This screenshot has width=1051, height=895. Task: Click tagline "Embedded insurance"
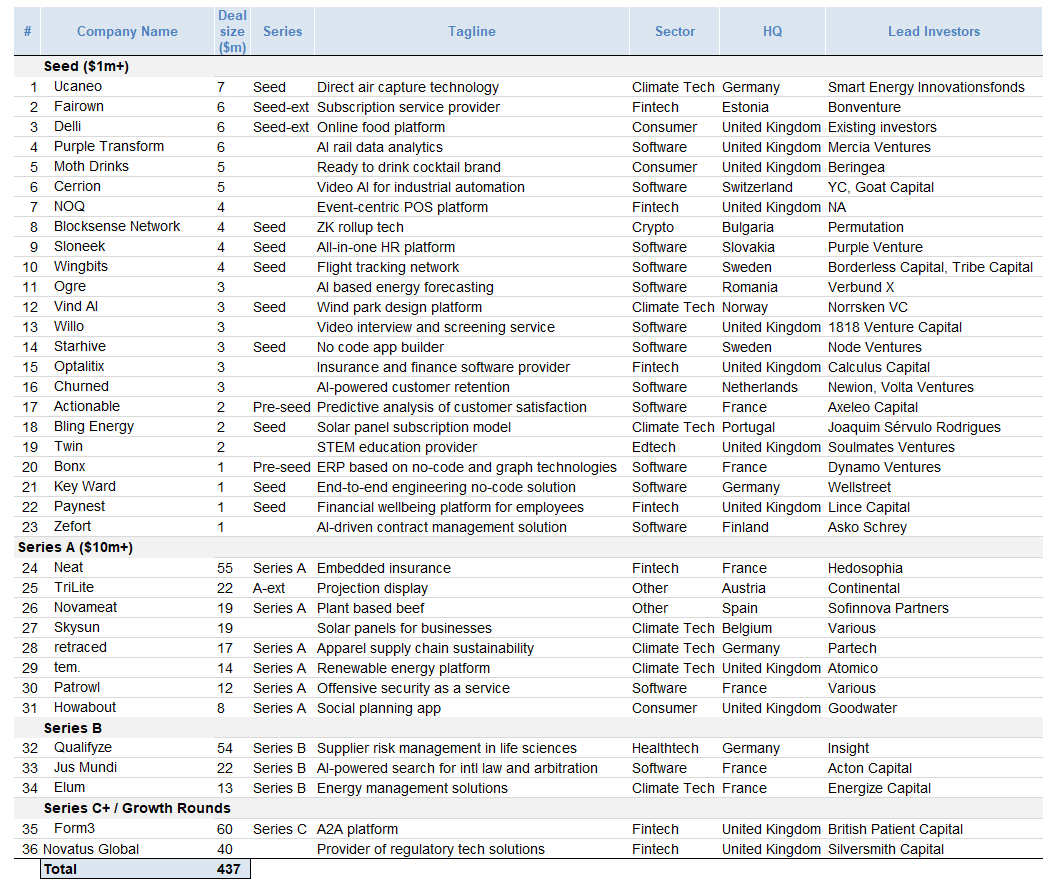[x=383, y=569]
